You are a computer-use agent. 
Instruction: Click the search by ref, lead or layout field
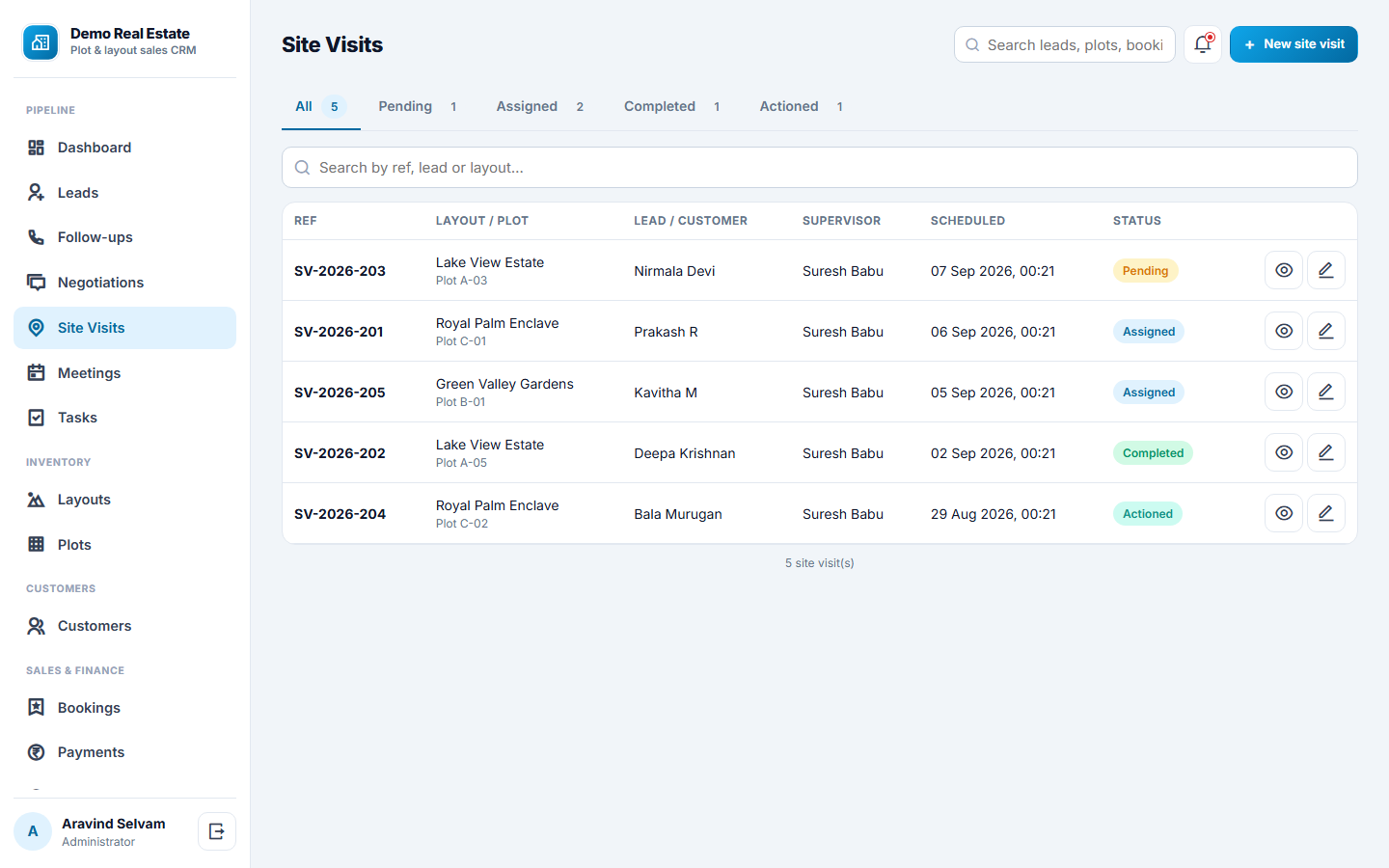(820, 168)
